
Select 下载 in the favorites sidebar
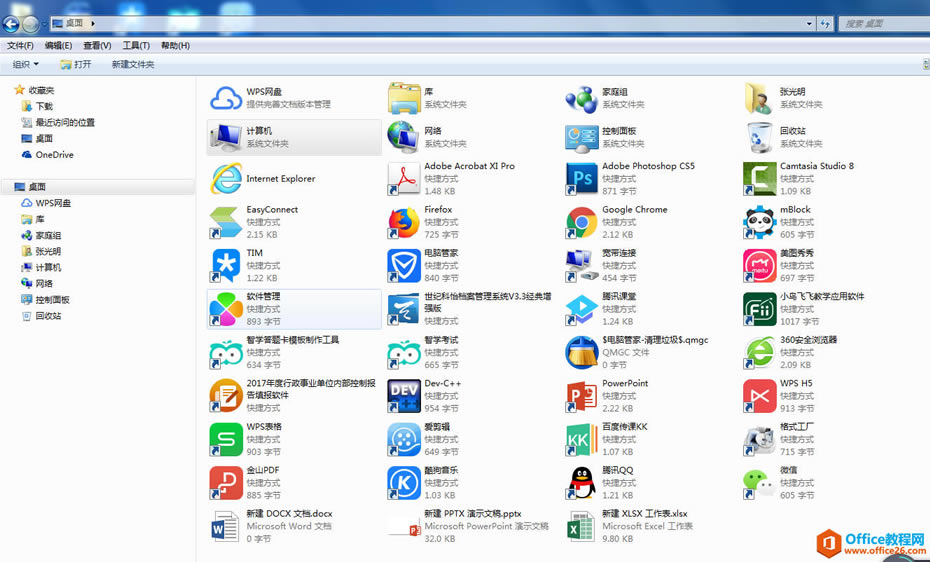click(x=37, y=106)
